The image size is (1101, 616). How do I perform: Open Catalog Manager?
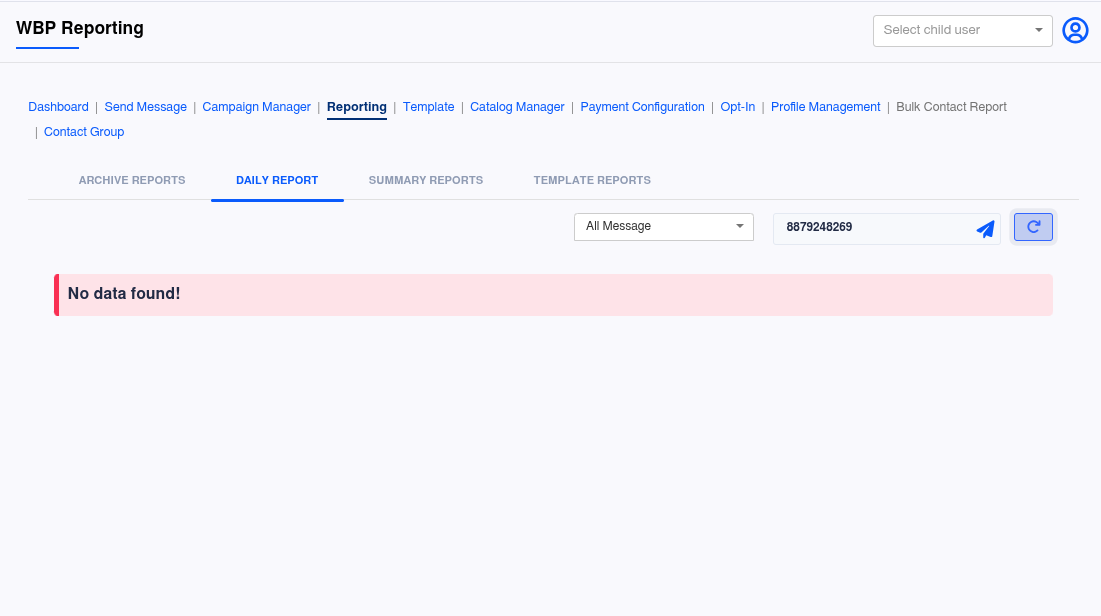click(x=517, y=107)
